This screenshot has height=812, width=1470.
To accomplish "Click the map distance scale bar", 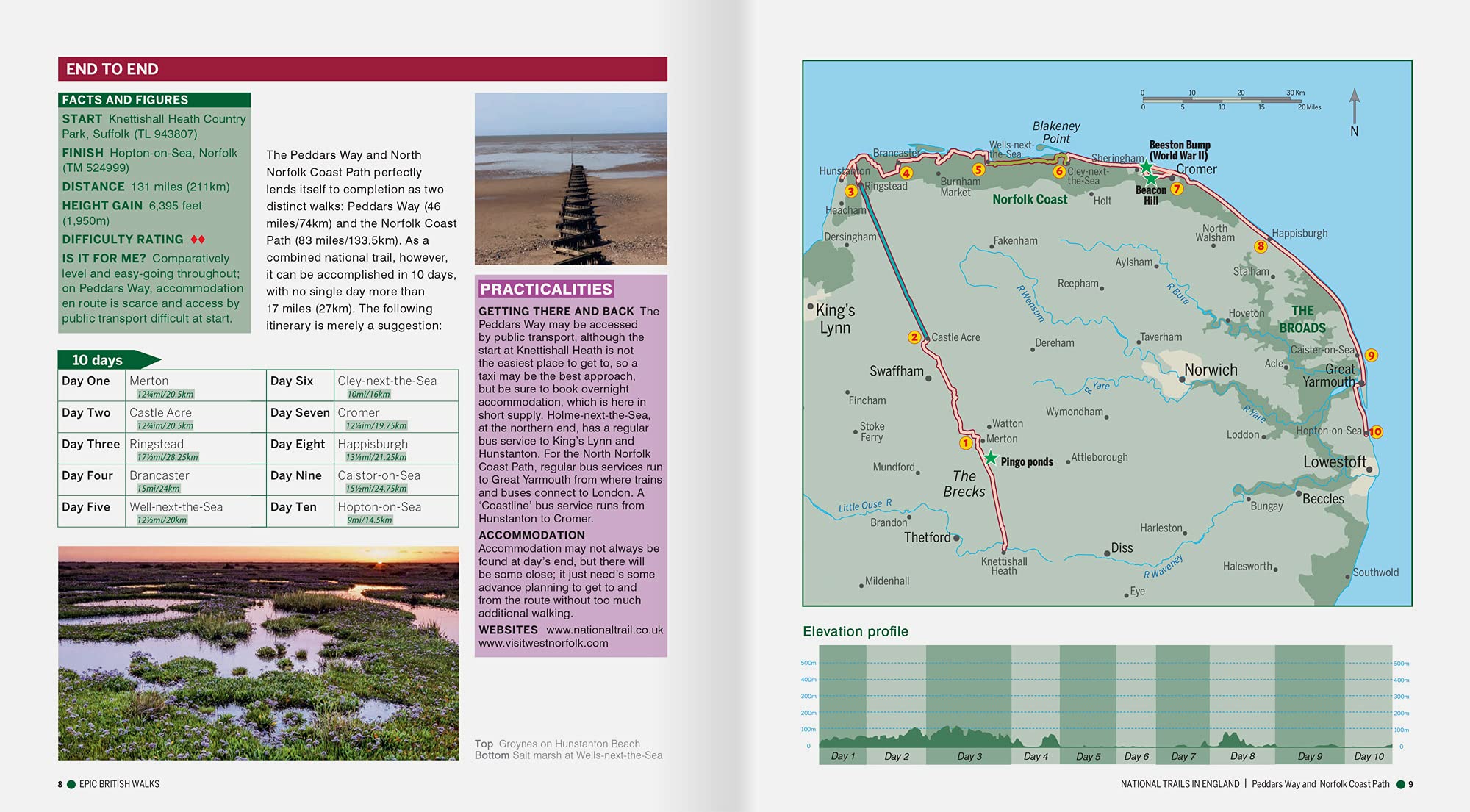I will (1224, 99).
